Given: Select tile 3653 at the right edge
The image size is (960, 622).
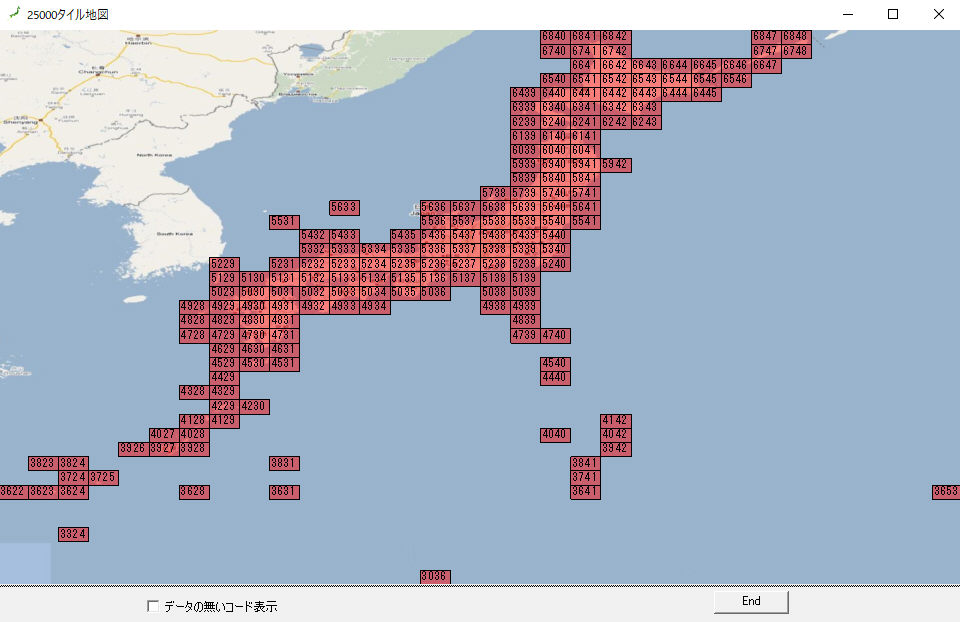Looking at the screenshot, I should (946, 492).
